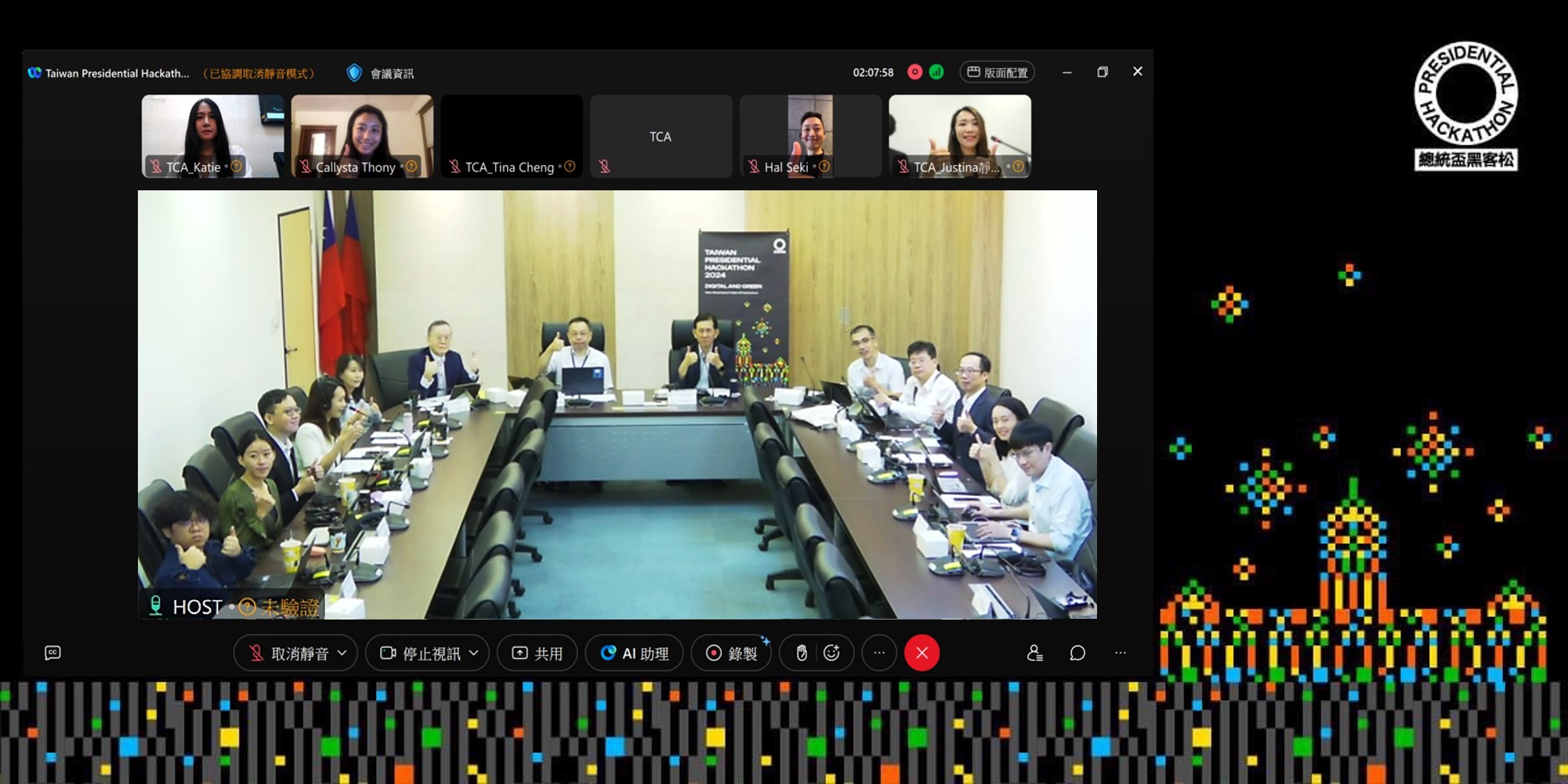Expand video options arrow beside 停止視訊
This screenshot has width=1568, height=784.
474,653
